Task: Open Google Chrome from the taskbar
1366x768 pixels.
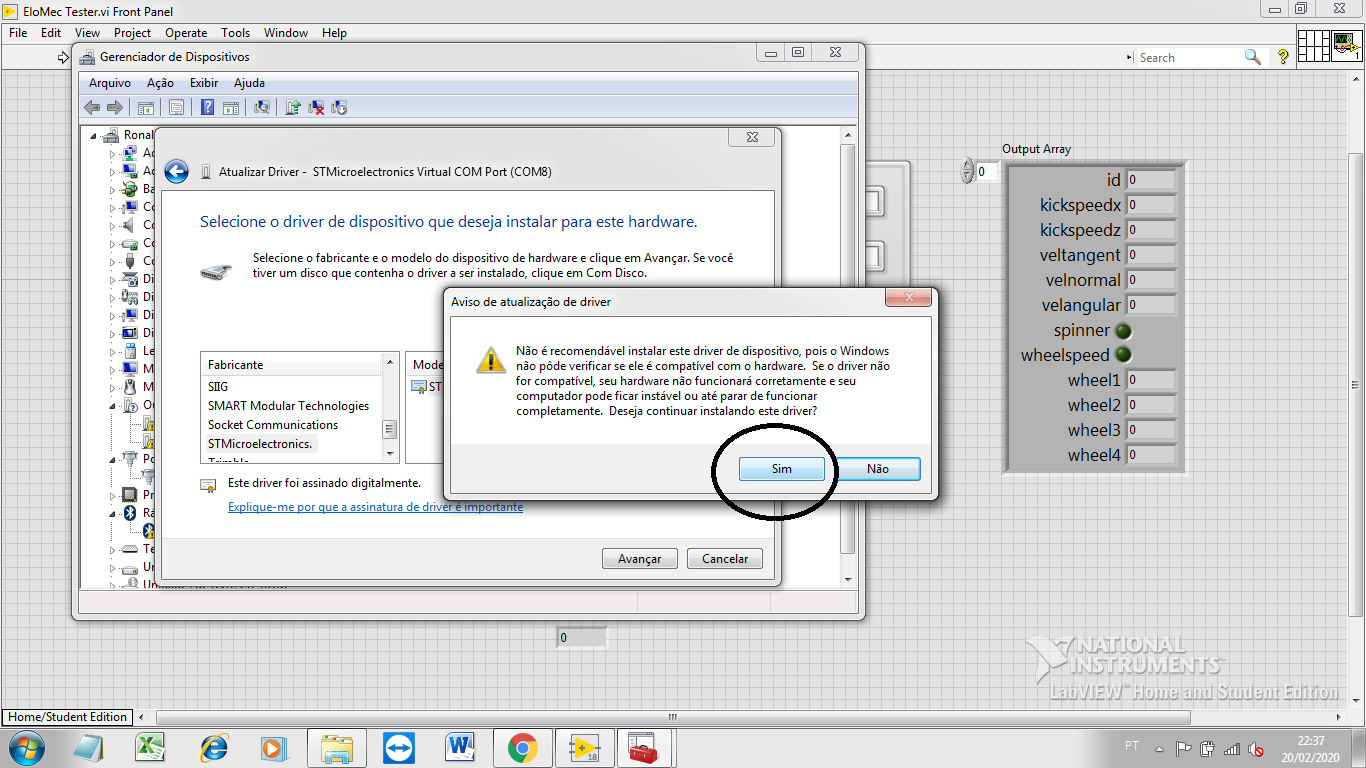Action: pyautogui.click(x=522, y=747)
